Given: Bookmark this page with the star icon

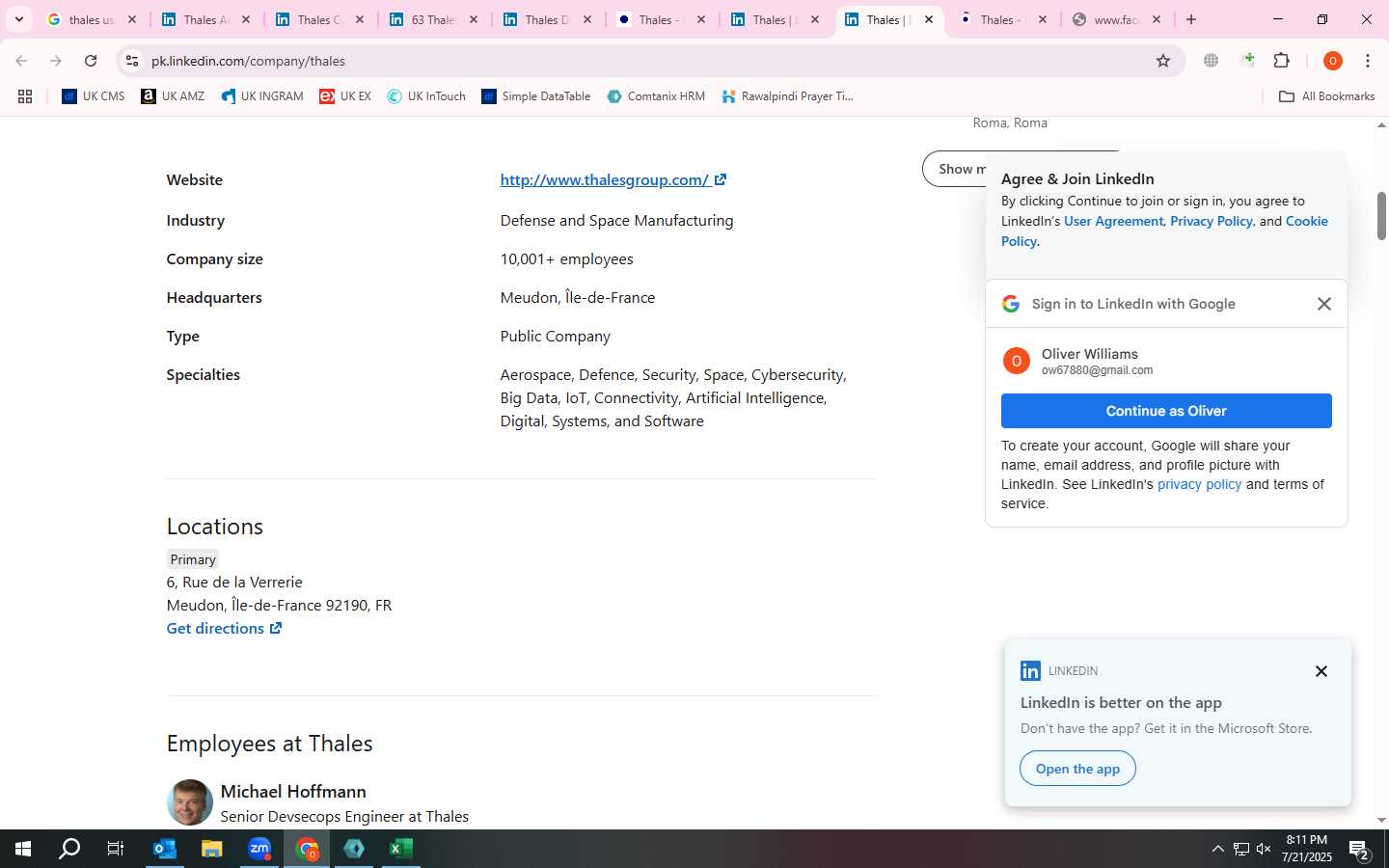Looking at the screenshot, I should (1163, 61).
